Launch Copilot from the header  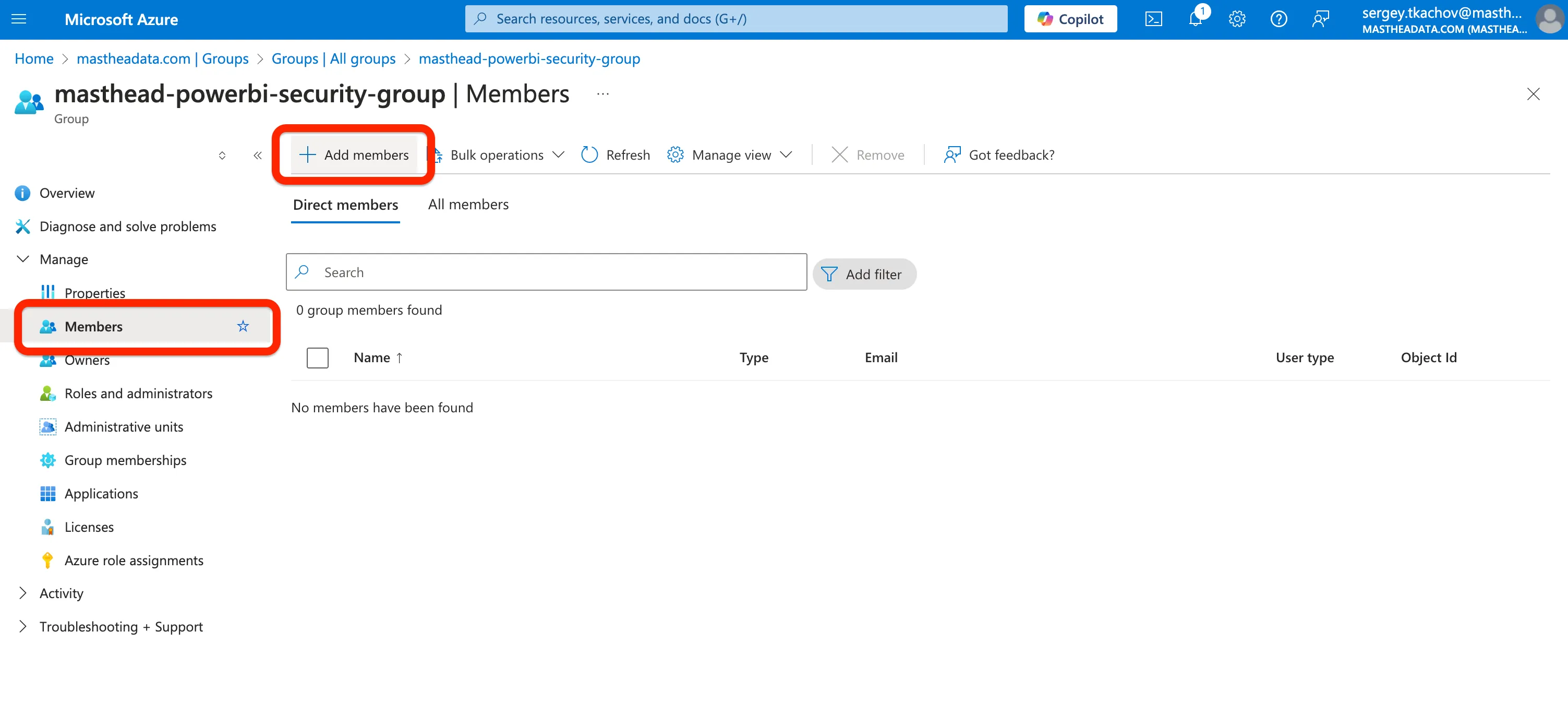tap(1070, 19)
